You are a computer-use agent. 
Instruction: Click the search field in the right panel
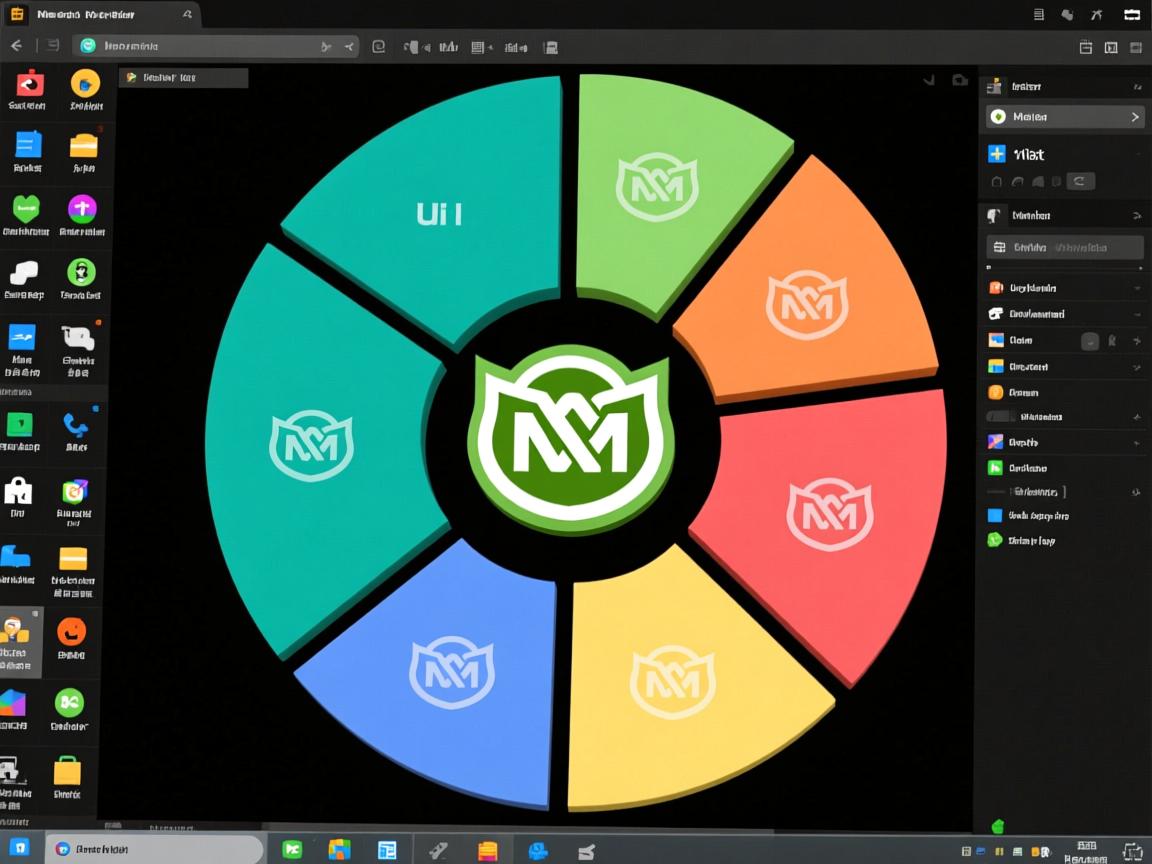coord(1063,246)
